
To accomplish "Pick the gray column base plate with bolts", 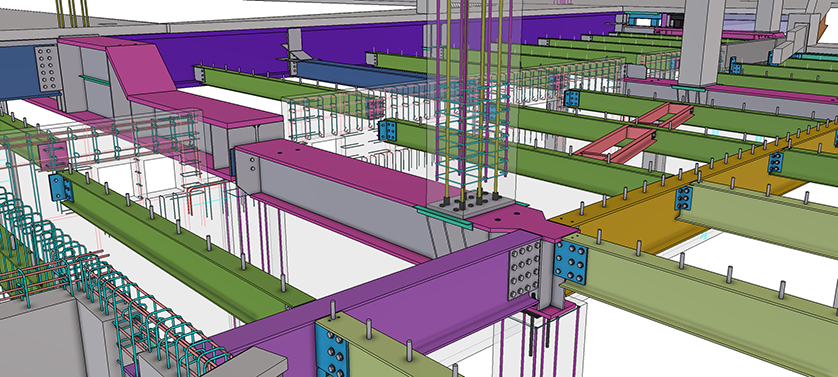I will click(470, 204).
